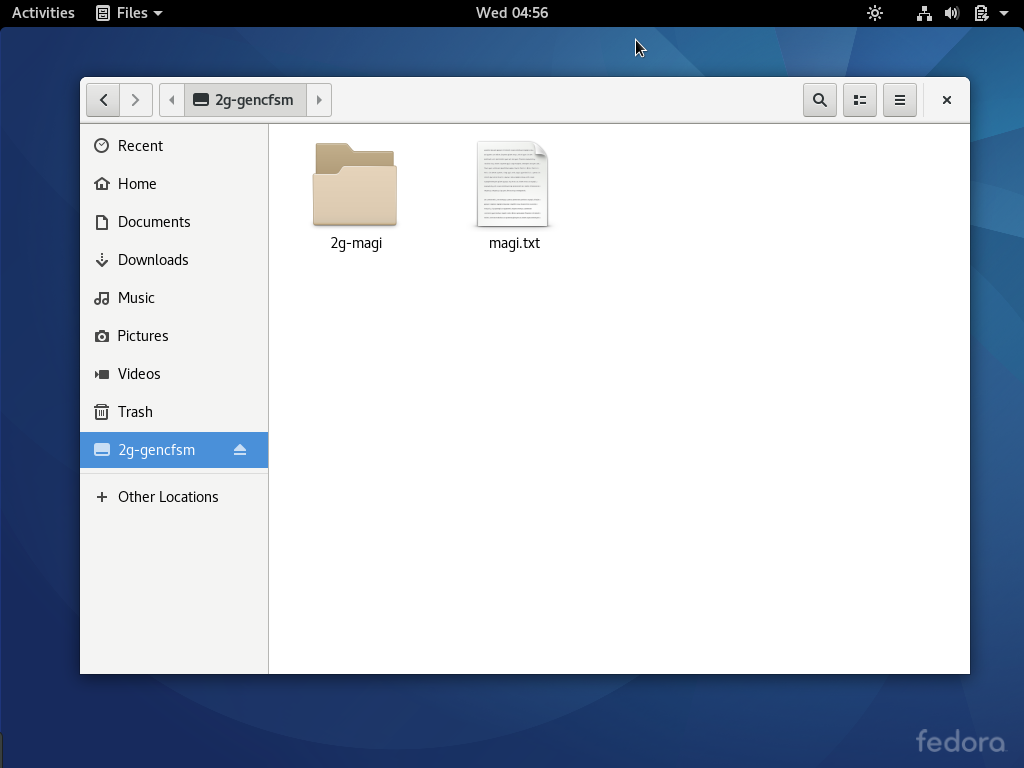1024x768 pixels.
Task: Click the brightness sun icon in top bar
Action: (x=875, y=13)
